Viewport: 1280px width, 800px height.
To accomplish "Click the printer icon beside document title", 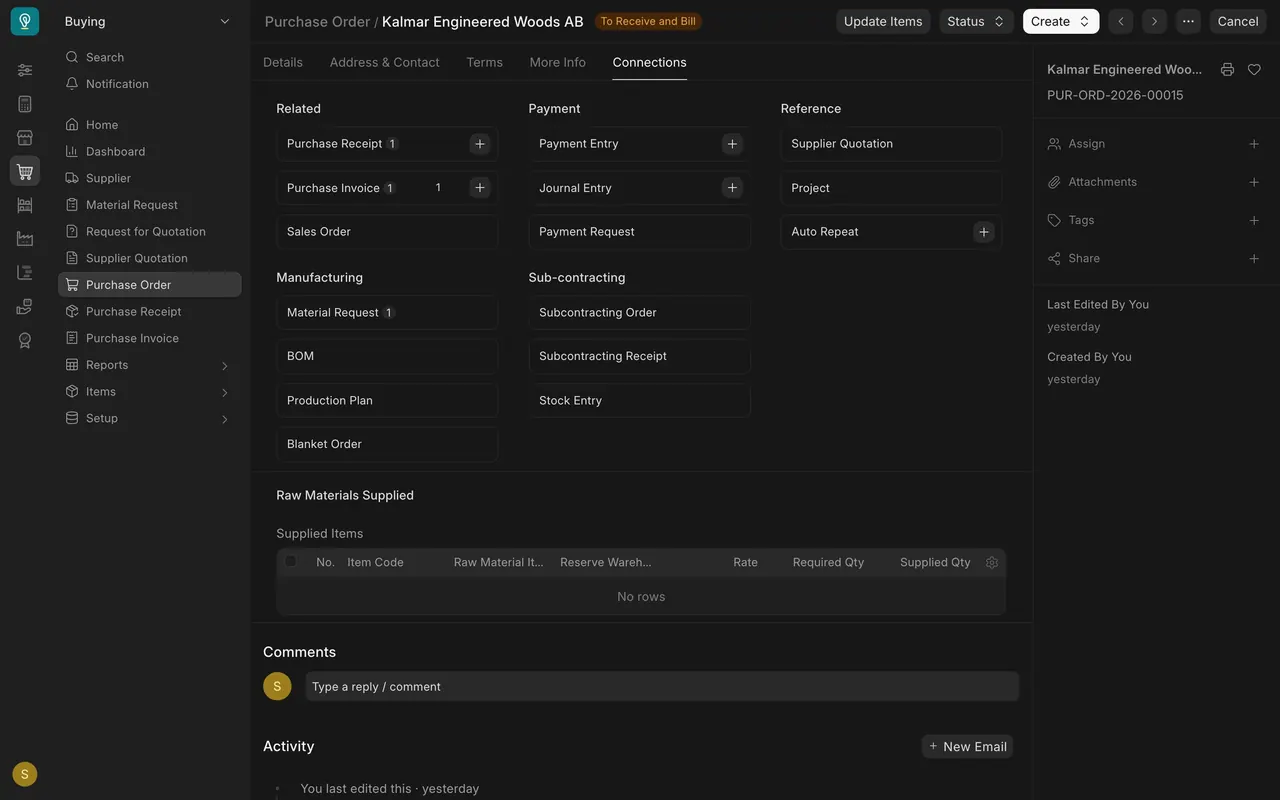I will [1227, 70].
